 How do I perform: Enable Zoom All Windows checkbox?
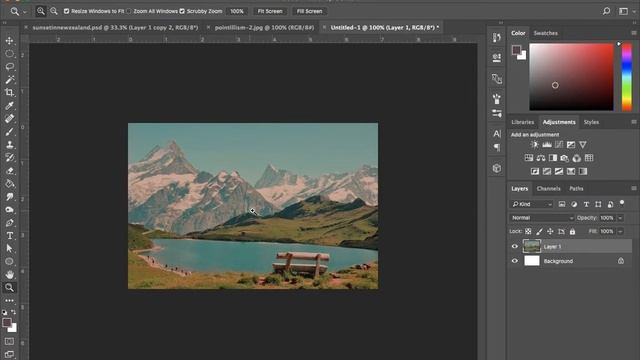tap(129, 11)
